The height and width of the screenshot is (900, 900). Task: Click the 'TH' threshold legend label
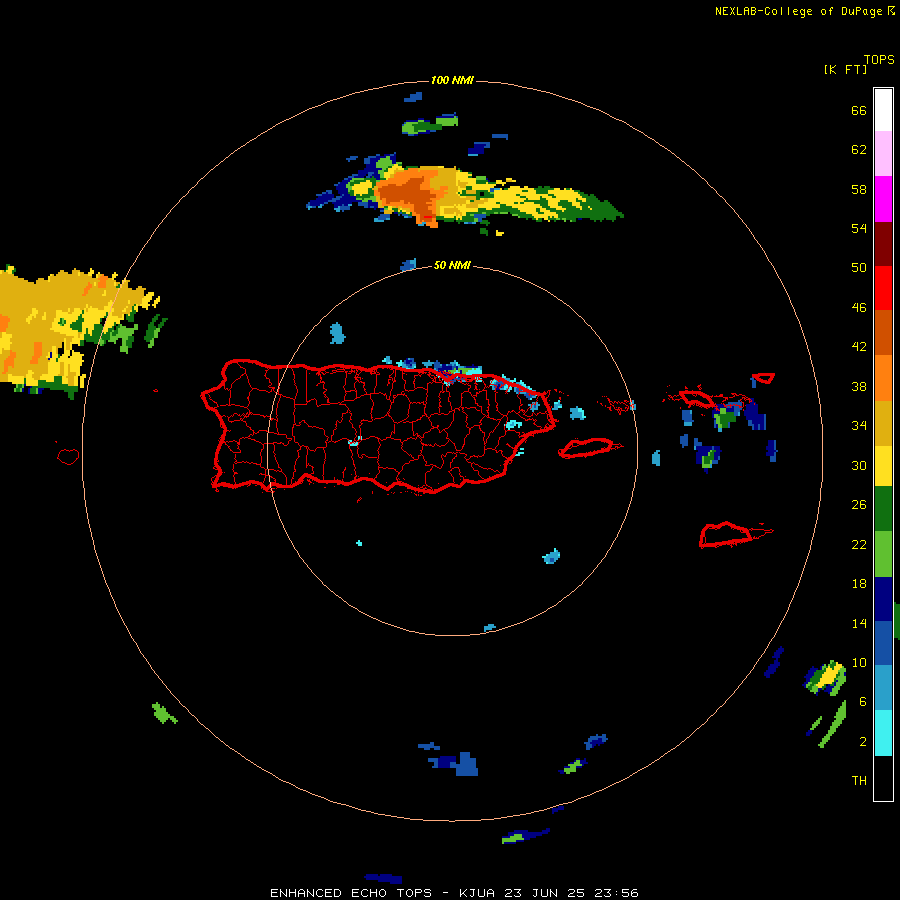tap(859, 780)
